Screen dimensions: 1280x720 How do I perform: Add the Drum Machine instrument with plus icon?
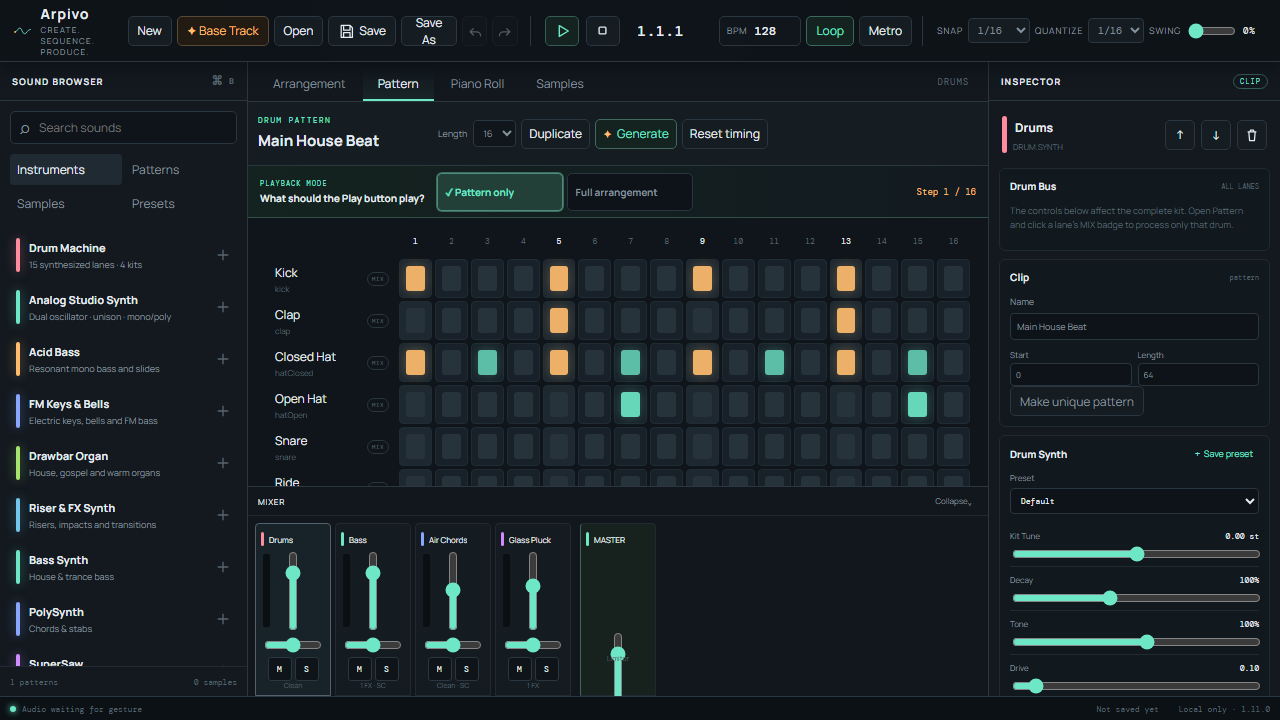[223, 255]
